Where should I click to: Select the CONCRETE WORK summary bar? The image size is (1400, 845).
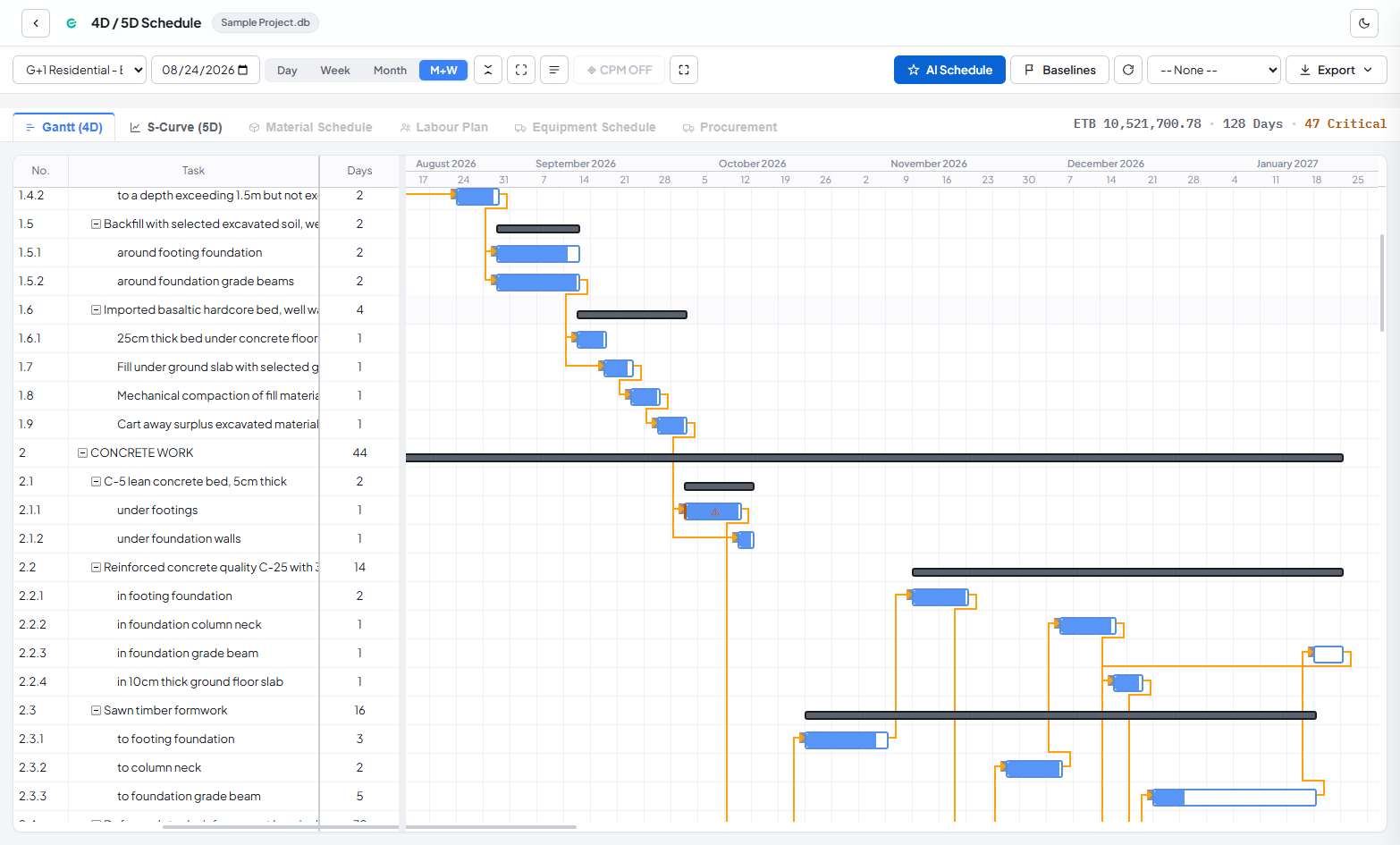point(874,458)
